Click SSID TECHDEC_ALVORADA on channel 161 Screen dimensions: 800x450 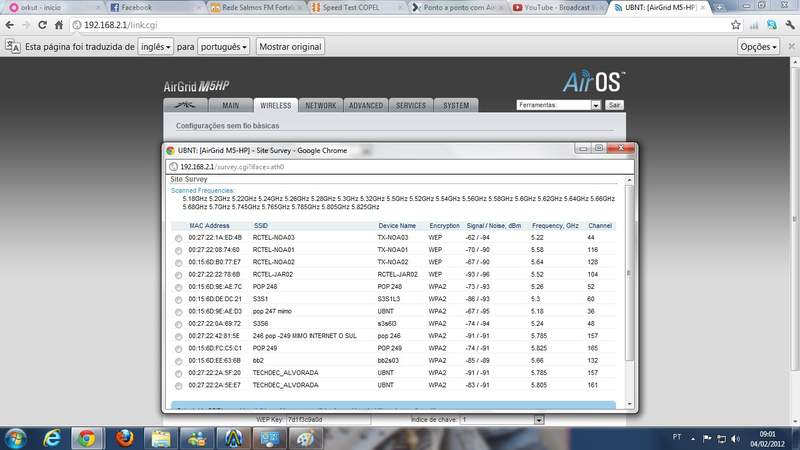(286, 385)
